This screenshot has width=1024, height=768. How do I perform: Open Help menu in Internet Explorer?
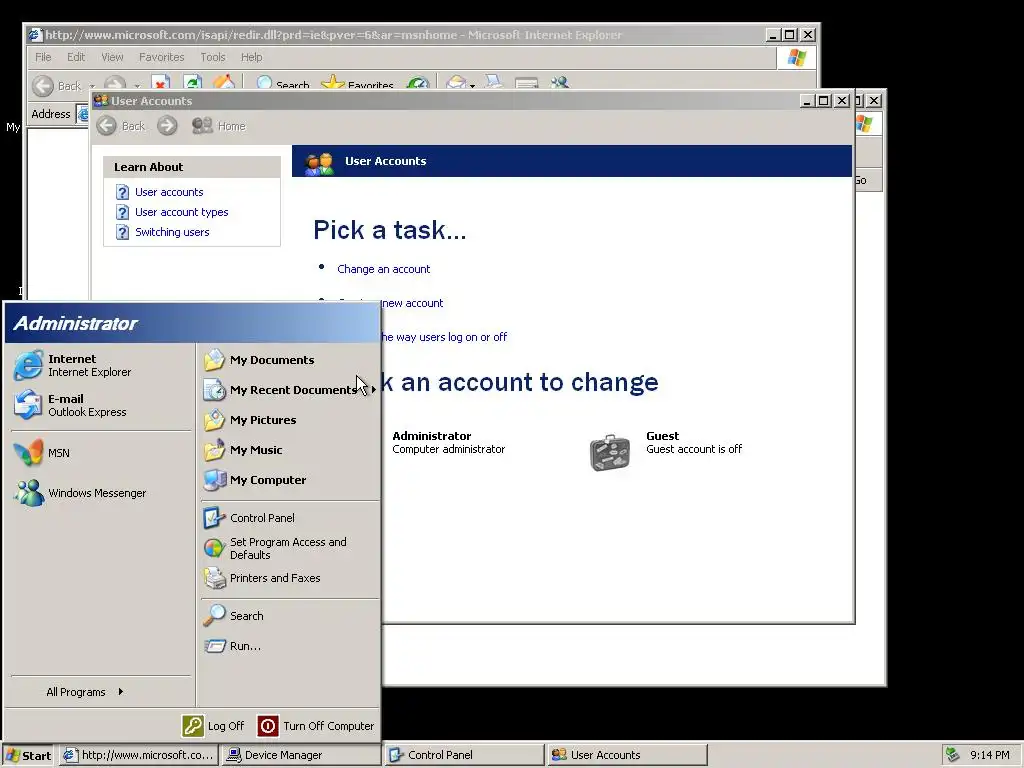tap(251, 57)
